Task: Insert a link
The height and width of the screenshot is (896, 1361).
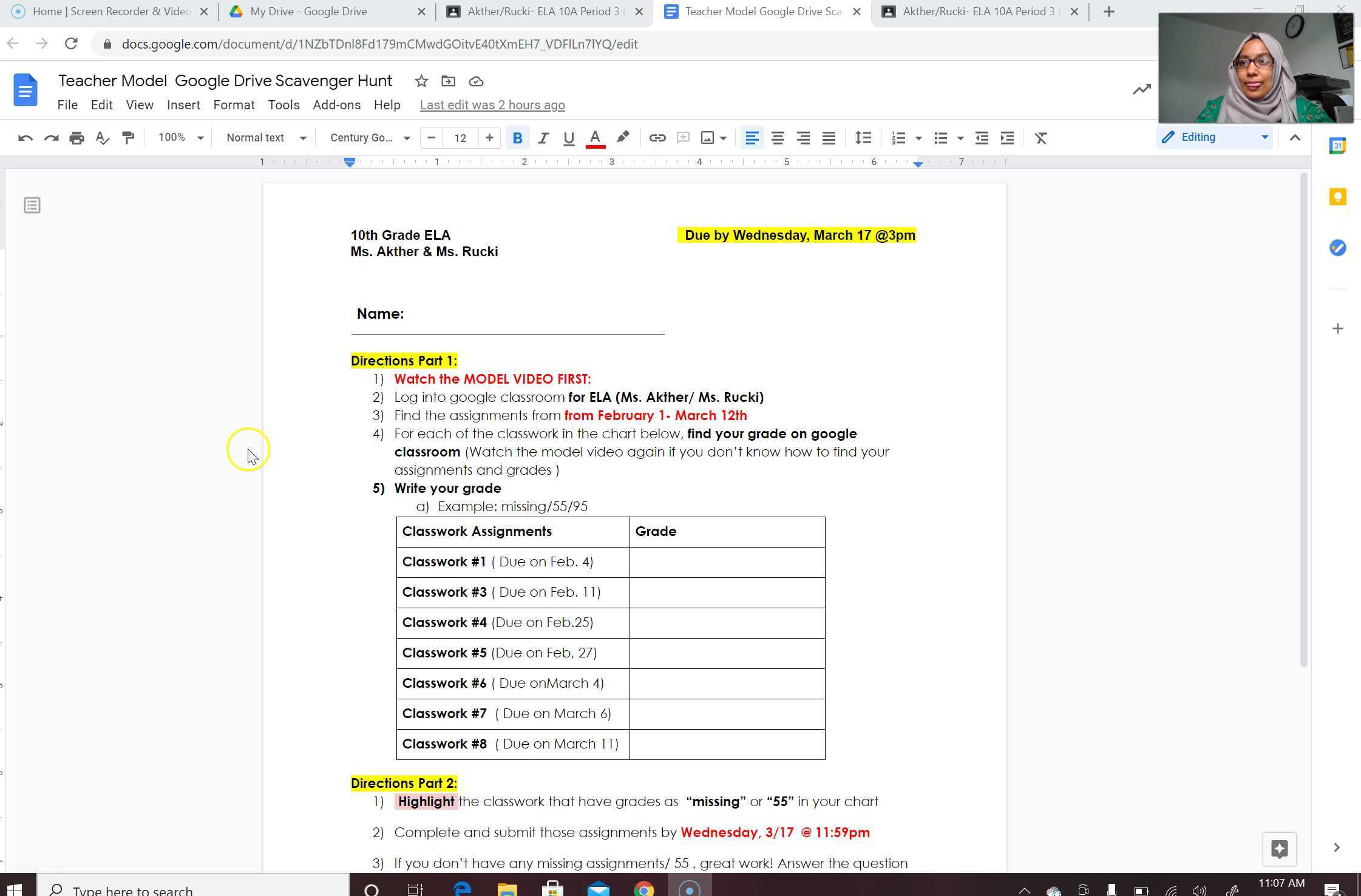Action: click(x=657, y=138)
